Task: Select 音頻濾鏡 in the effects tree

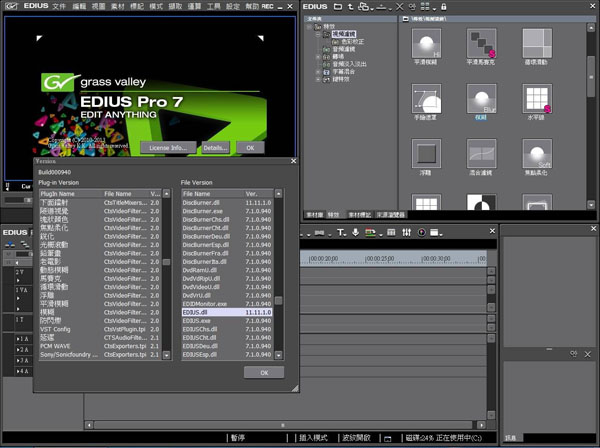Action: pyautogui.click(x=344, y=49)
